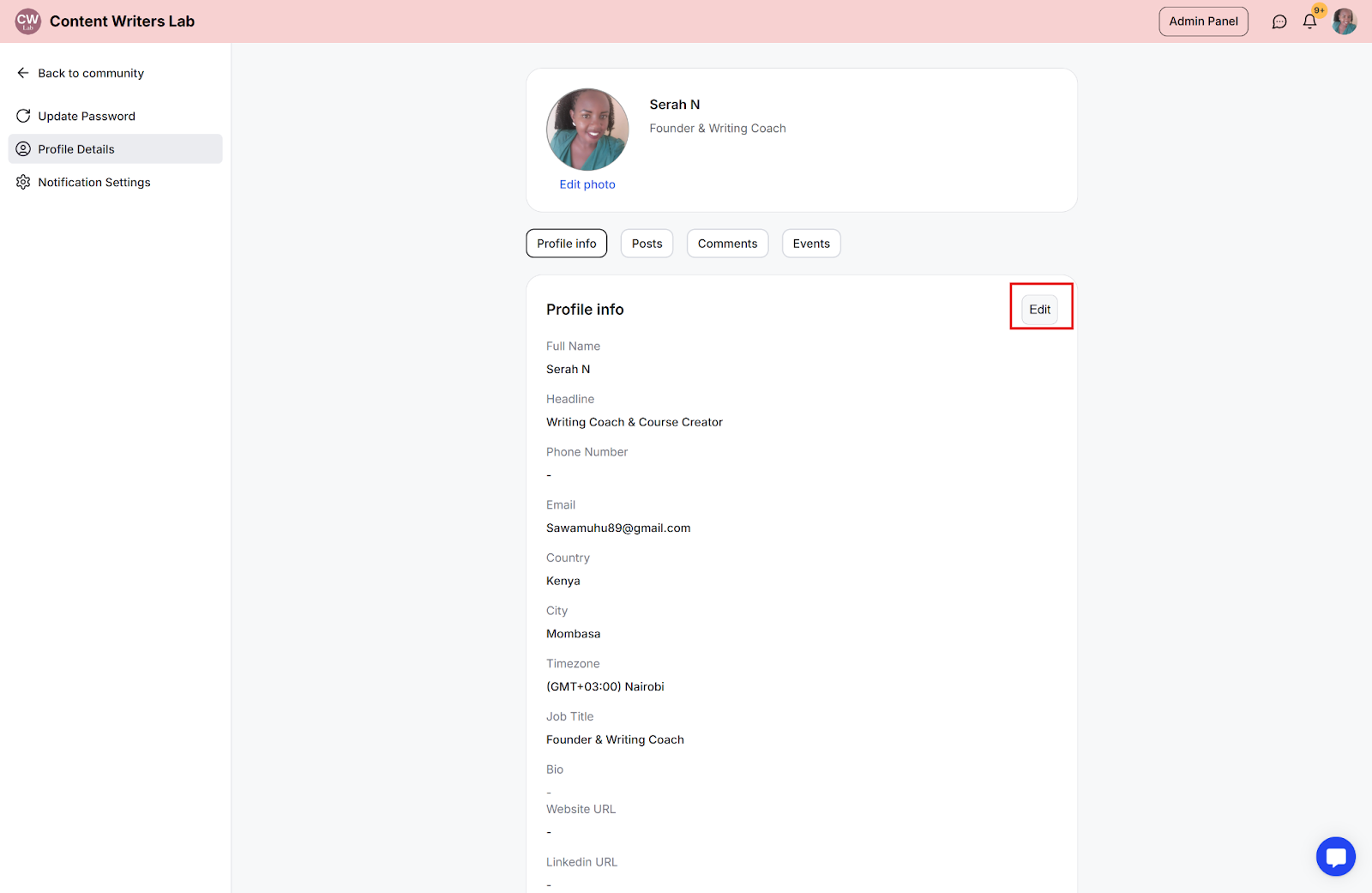Switch to the Posts tab
Viewport: 1372px width, 893px height.
[x=647, y=244]
